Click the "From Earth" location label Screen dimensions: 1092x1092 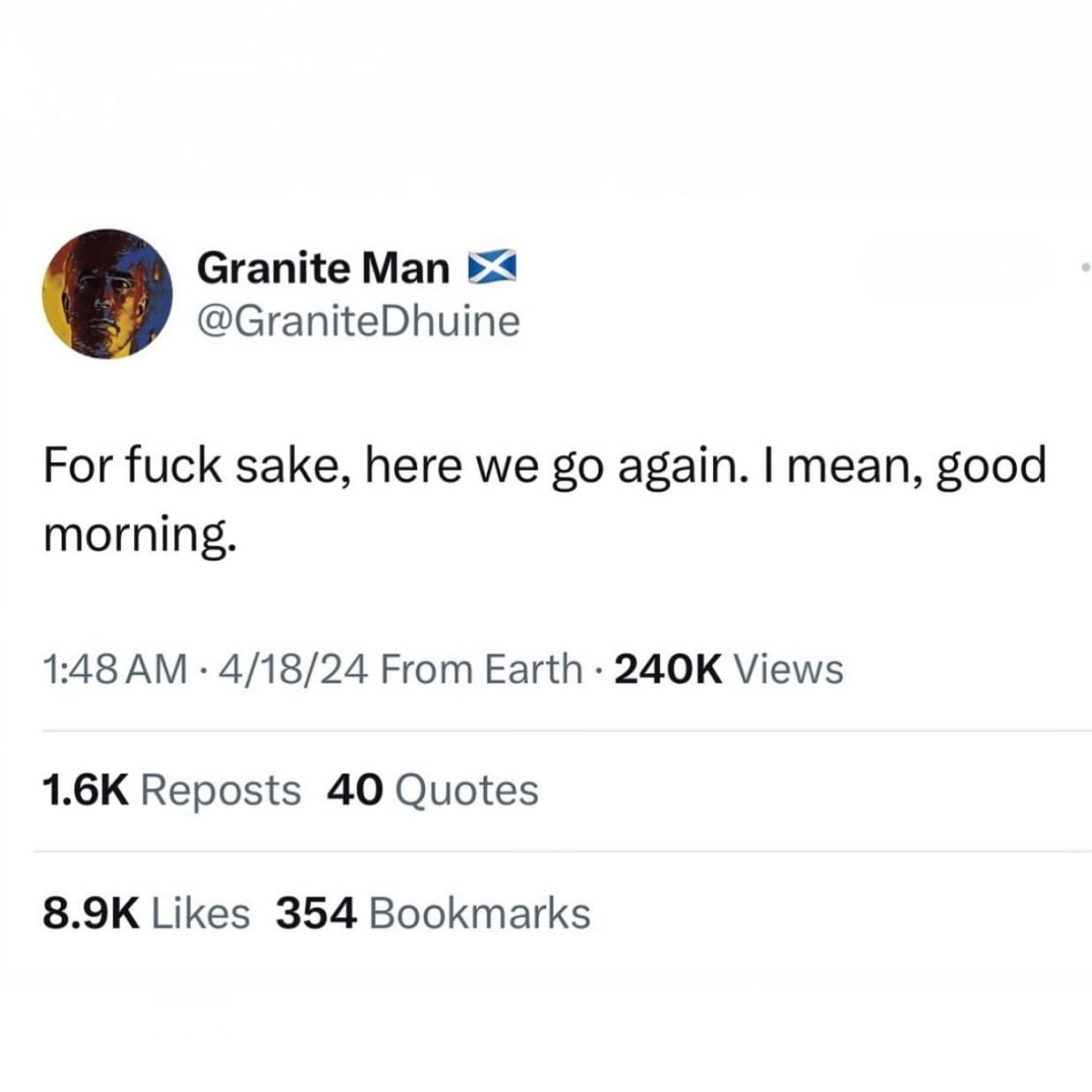coord(482,669)
